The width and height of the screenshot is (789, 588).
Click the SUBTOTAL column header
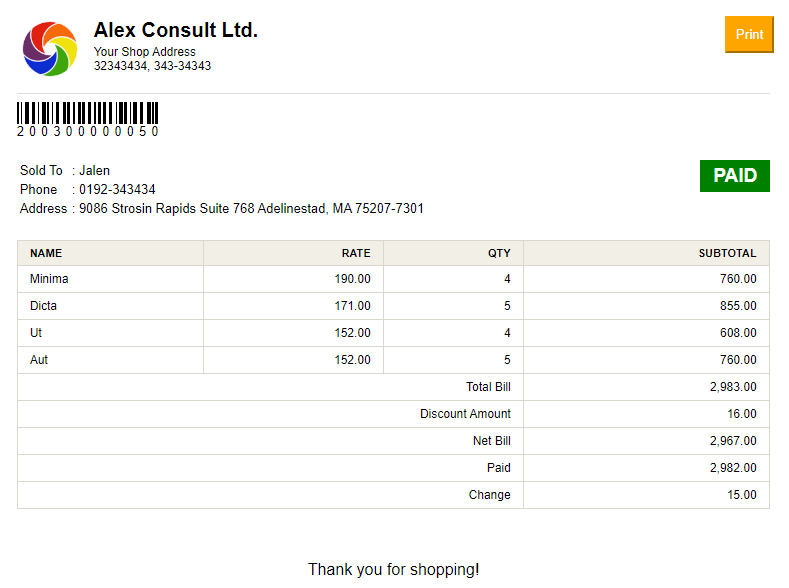(x=727, y=253)
